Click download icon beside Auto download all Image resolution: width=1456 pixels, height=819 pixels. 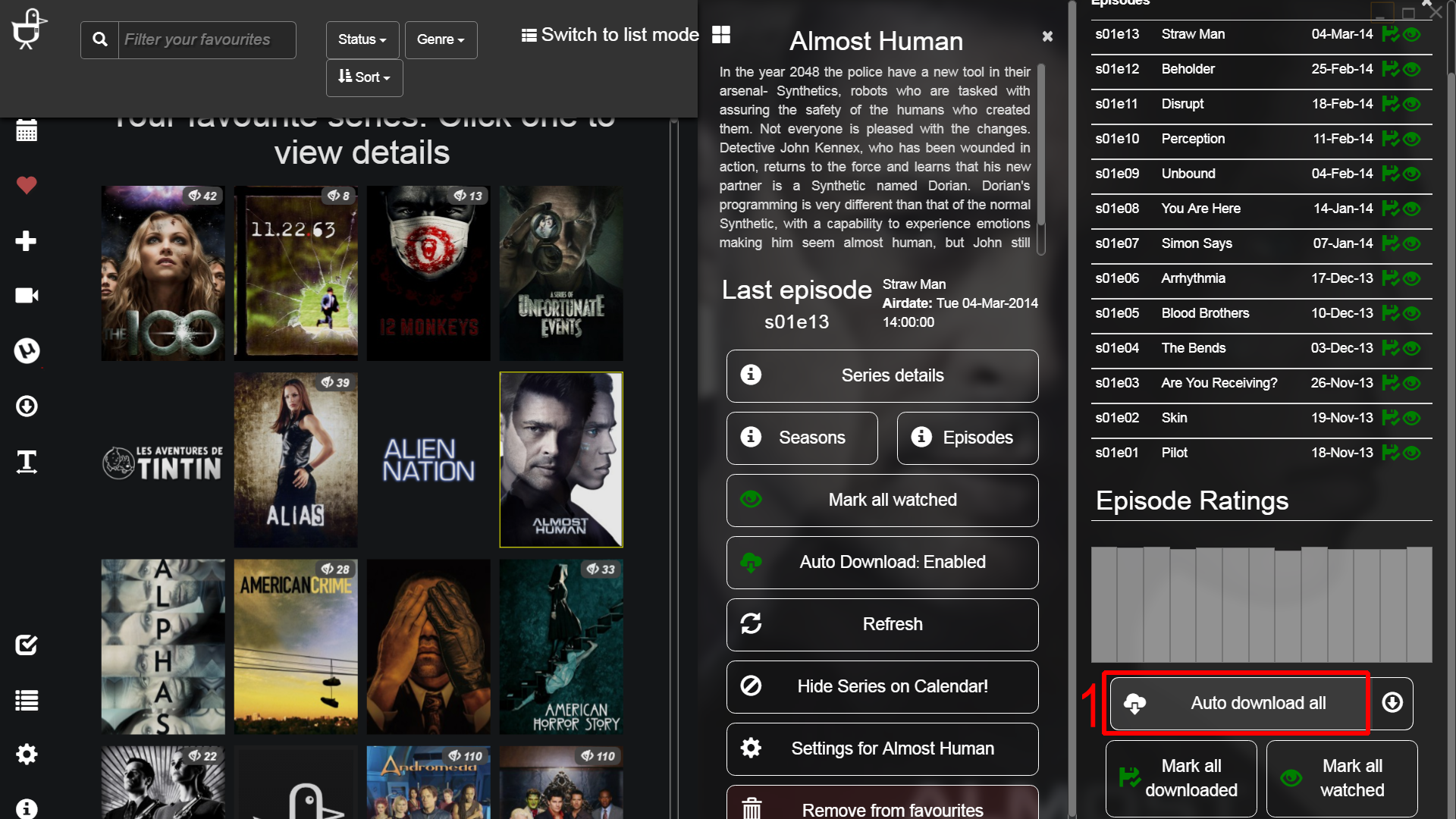tap(1392, 703)
